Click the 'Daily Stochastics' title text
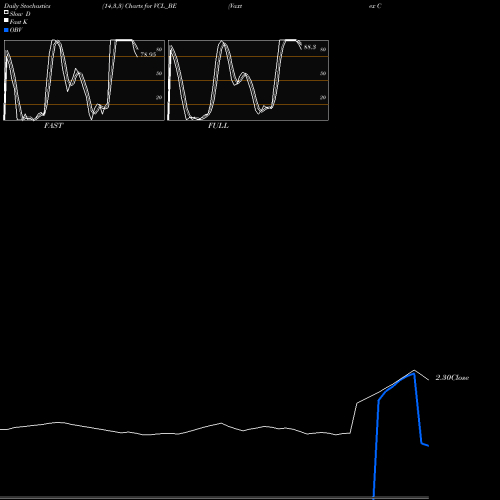Screen dimensions: 500x500 27,6
